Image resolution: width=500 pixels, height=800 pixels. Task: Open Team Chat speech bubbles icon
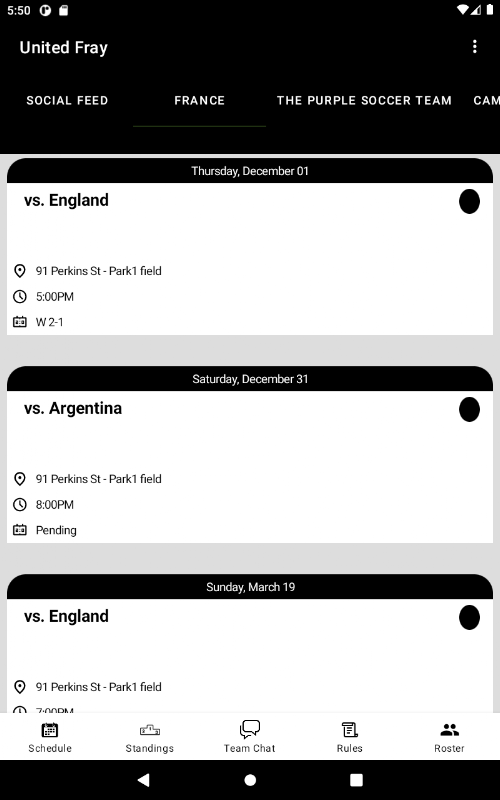tap(249, 730)
